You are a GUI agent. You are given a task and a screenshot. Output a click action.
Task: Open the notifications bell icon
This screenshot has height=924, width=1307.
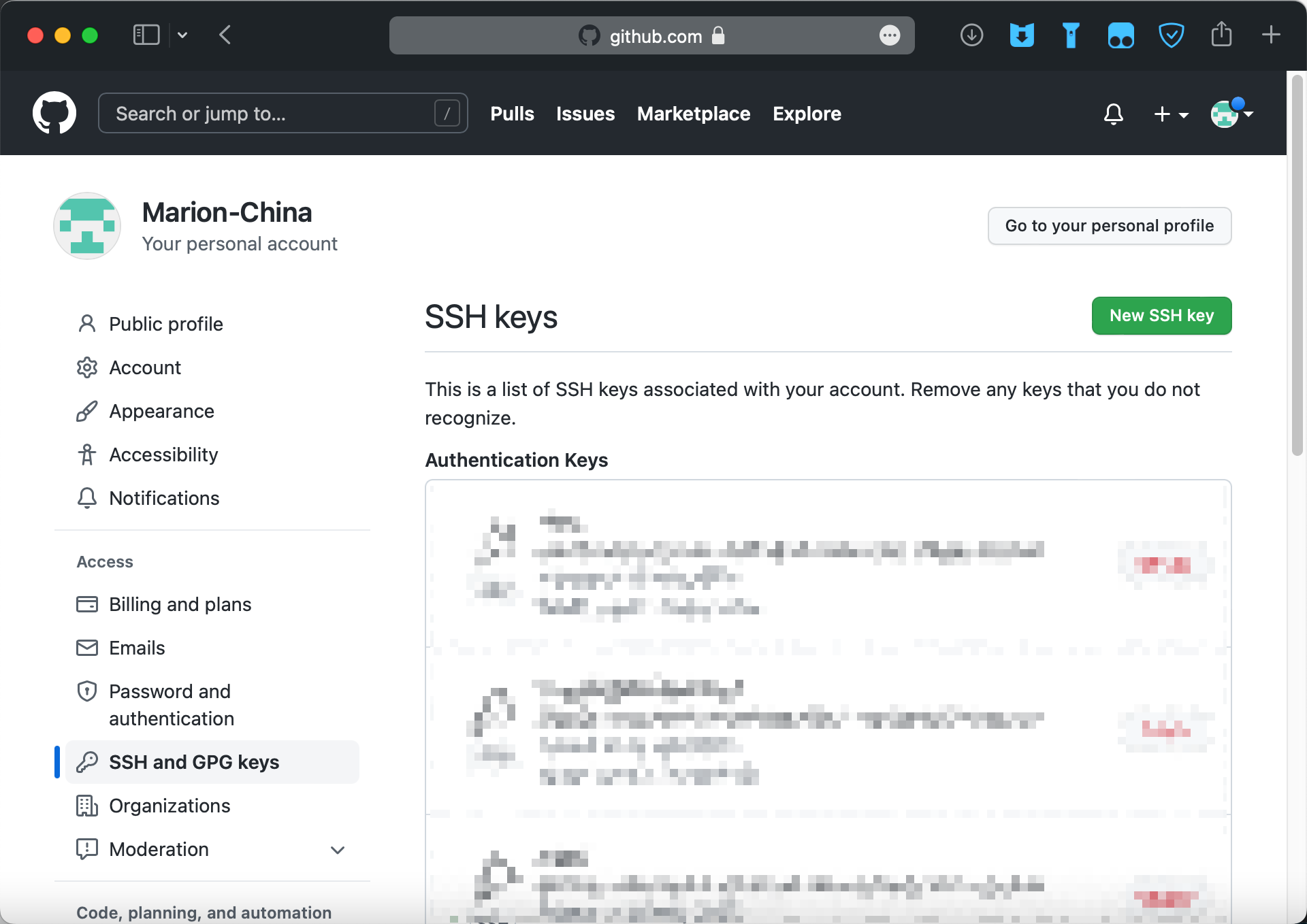pos(1113,114)
